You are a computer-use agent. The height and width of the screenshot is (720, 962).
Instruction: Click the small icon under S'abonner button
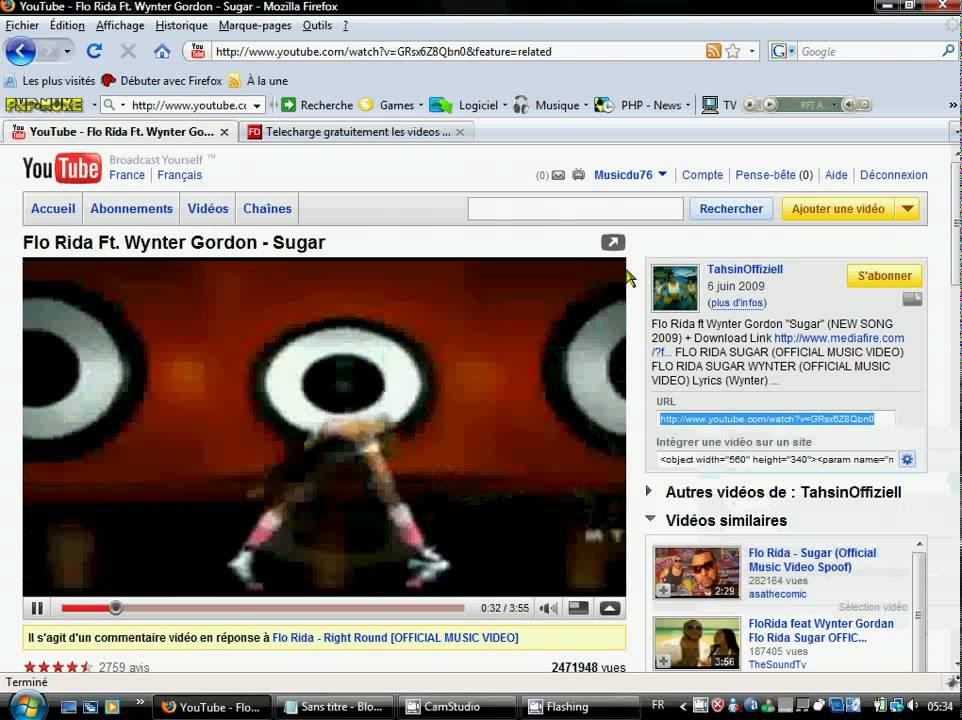pyautogui.click(x=912, y=299)
